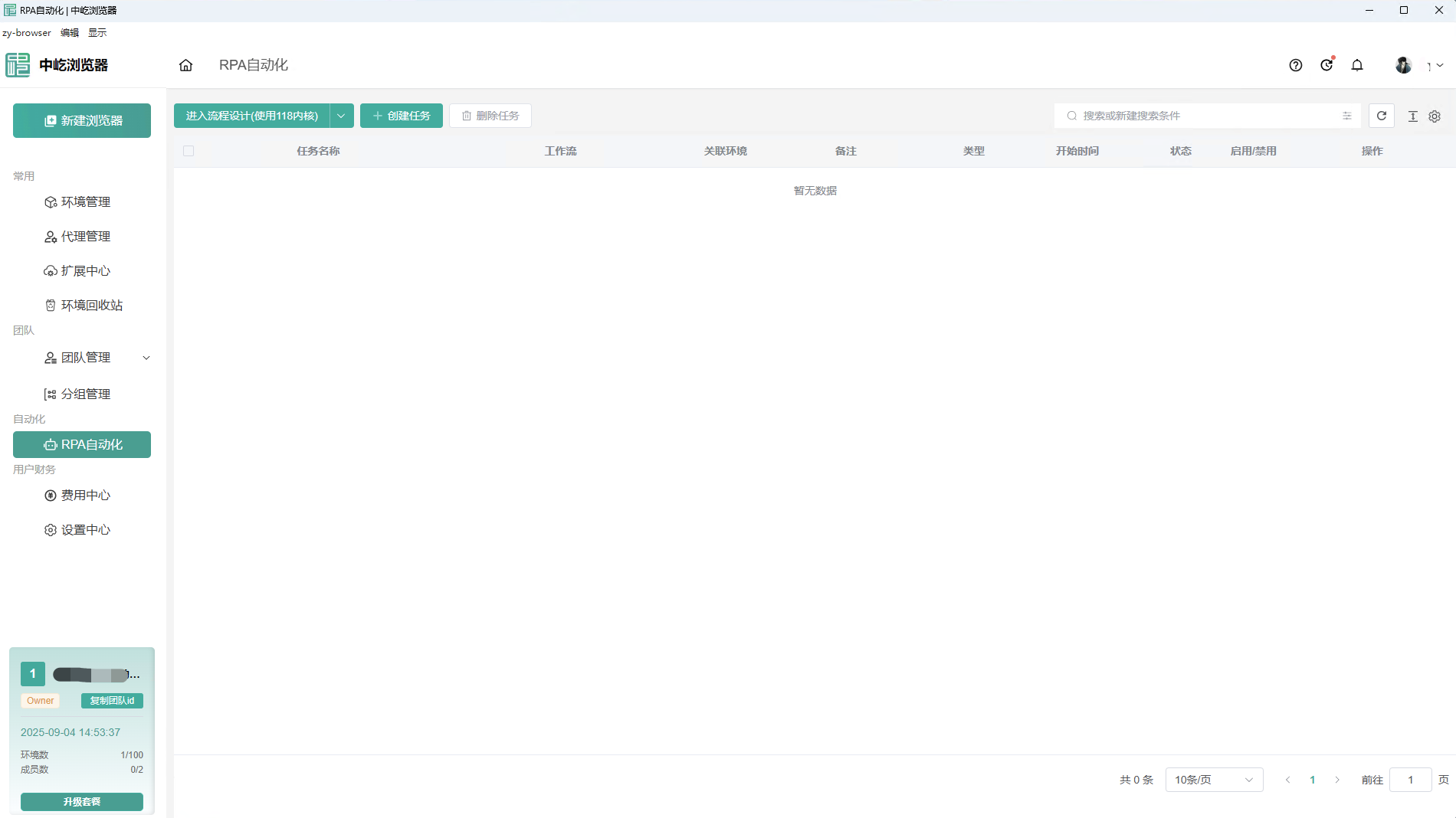Viewport: 1456px width, 818px height.
Task: Click the update icon with red dot
Action: point(1326,65)
